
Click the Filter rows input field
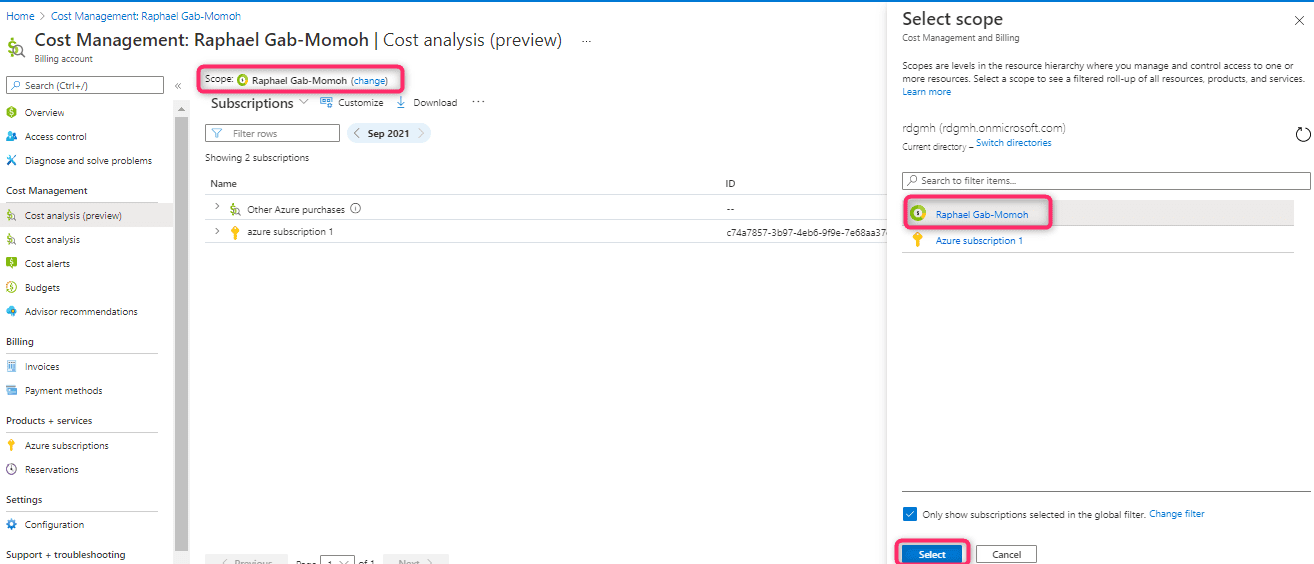point(273,133)
